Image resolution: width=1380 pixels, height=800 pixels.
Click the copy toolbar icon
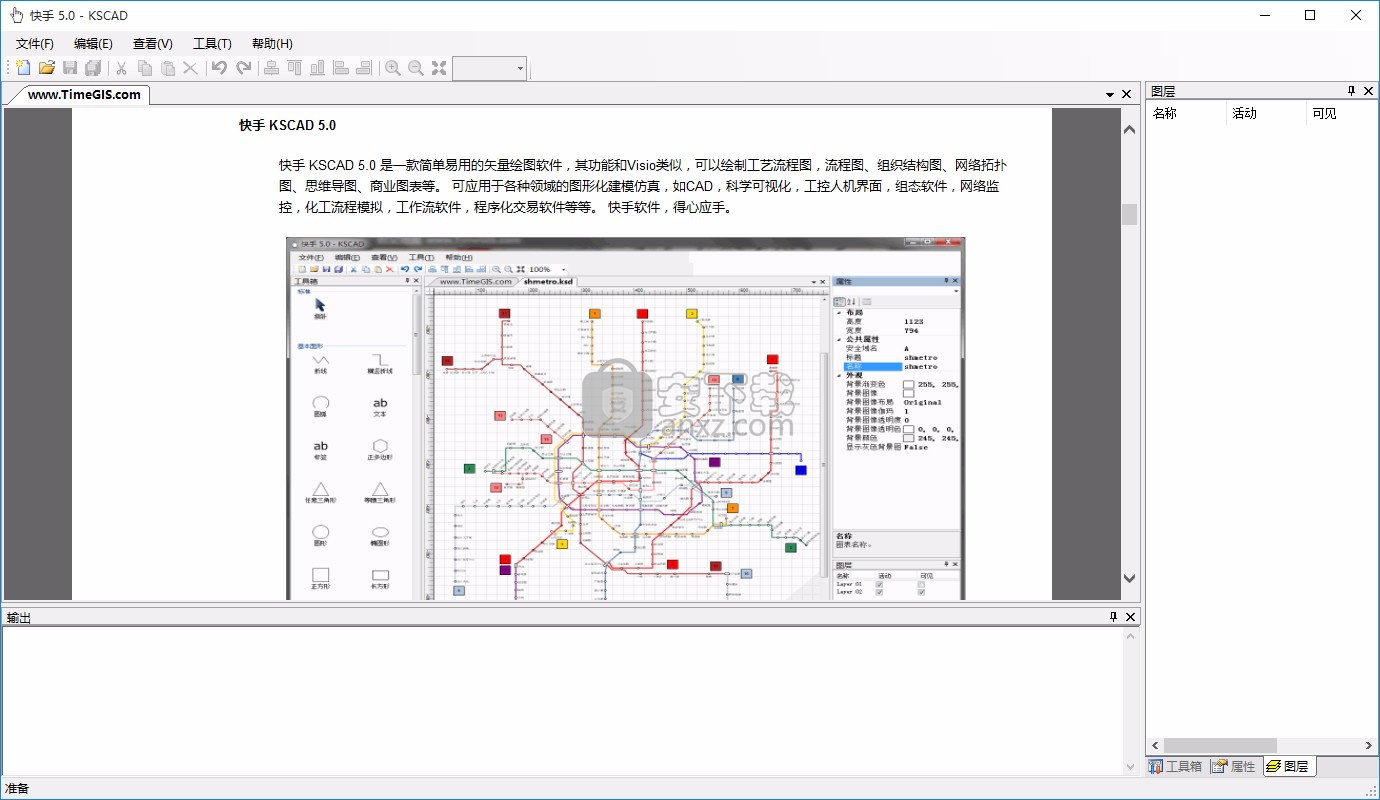pos(145,68)
